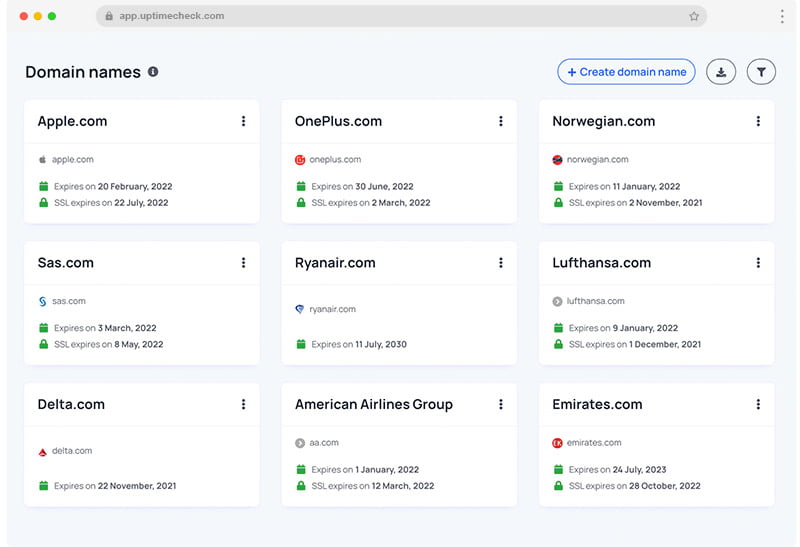The width and height of the screenshot is (800, 547).
Task: Click the Create domain name button
Action: [626, 72]
